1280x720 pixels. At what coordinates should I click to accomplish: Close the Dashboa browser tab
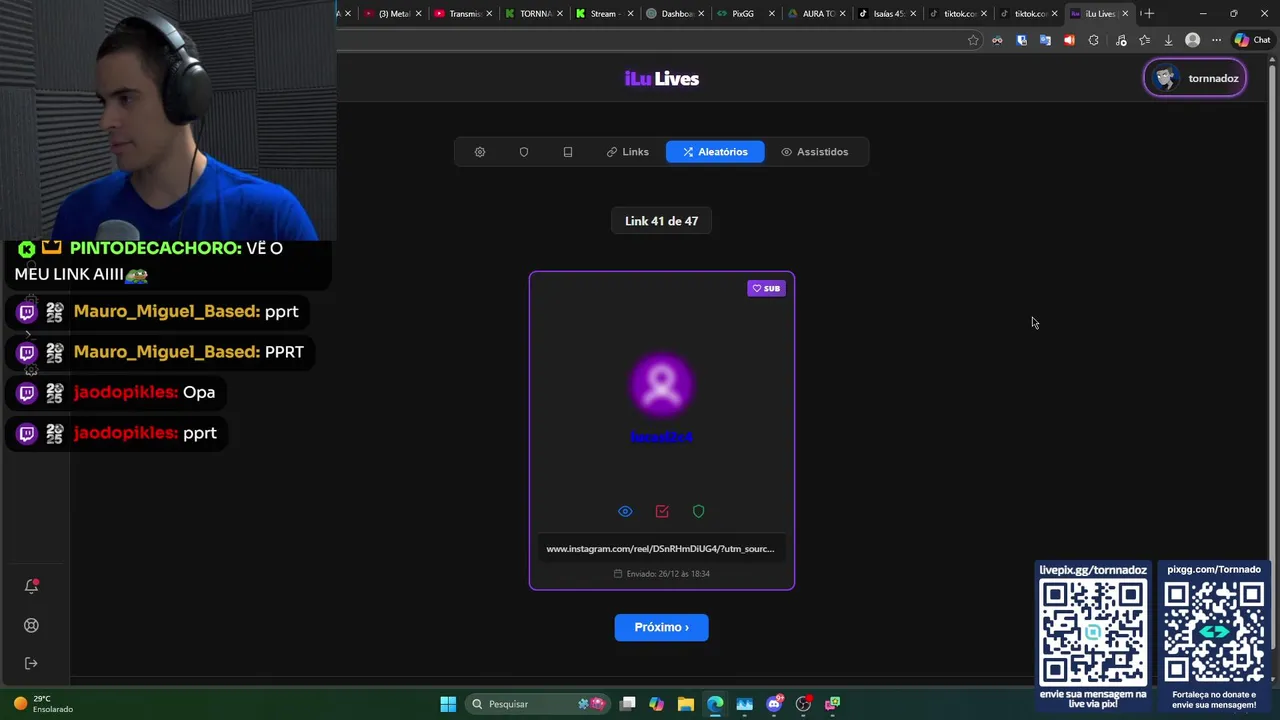click(x=701, y=14)
